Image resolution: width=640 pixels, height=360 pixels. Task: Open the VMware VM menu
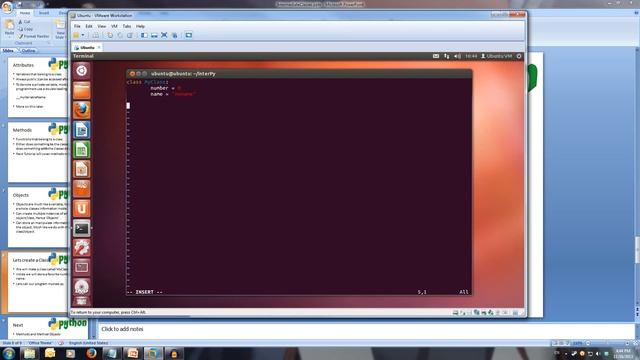[114, 26]
